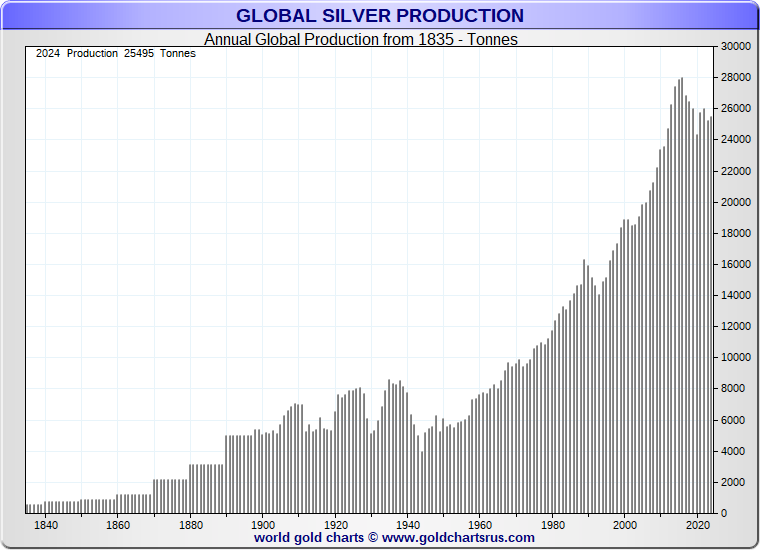This screenshot has height=550, width=760.
Task: Click the 14000 y-axis label
Action: coord(736,296)
